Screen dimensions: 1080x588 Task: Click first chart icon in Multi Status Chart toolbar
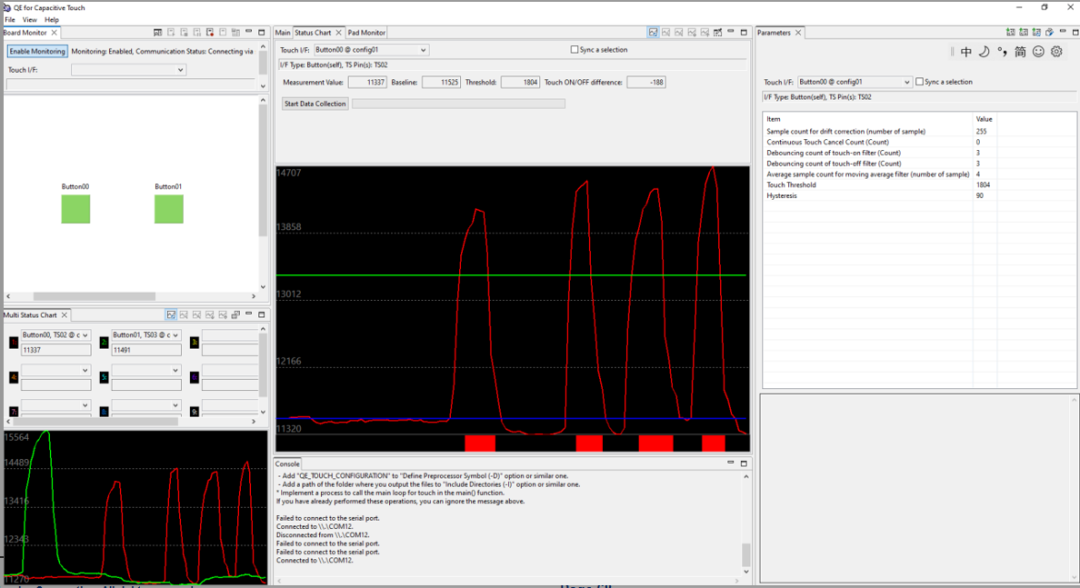point(171,314)
